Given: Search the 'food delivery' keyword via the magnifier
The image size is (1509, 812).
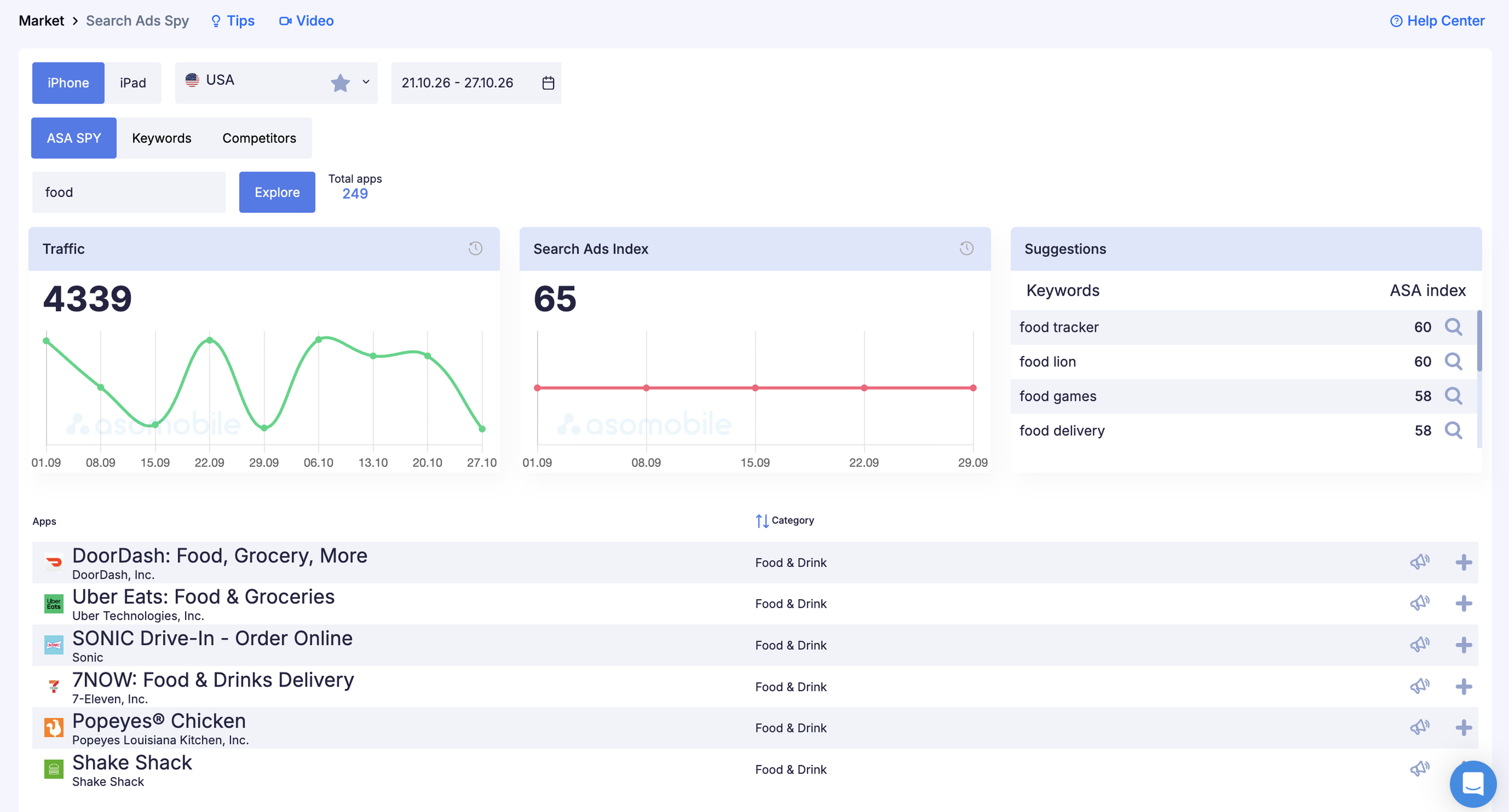Looking at the screenshot, I should [x=1454, y=431].
